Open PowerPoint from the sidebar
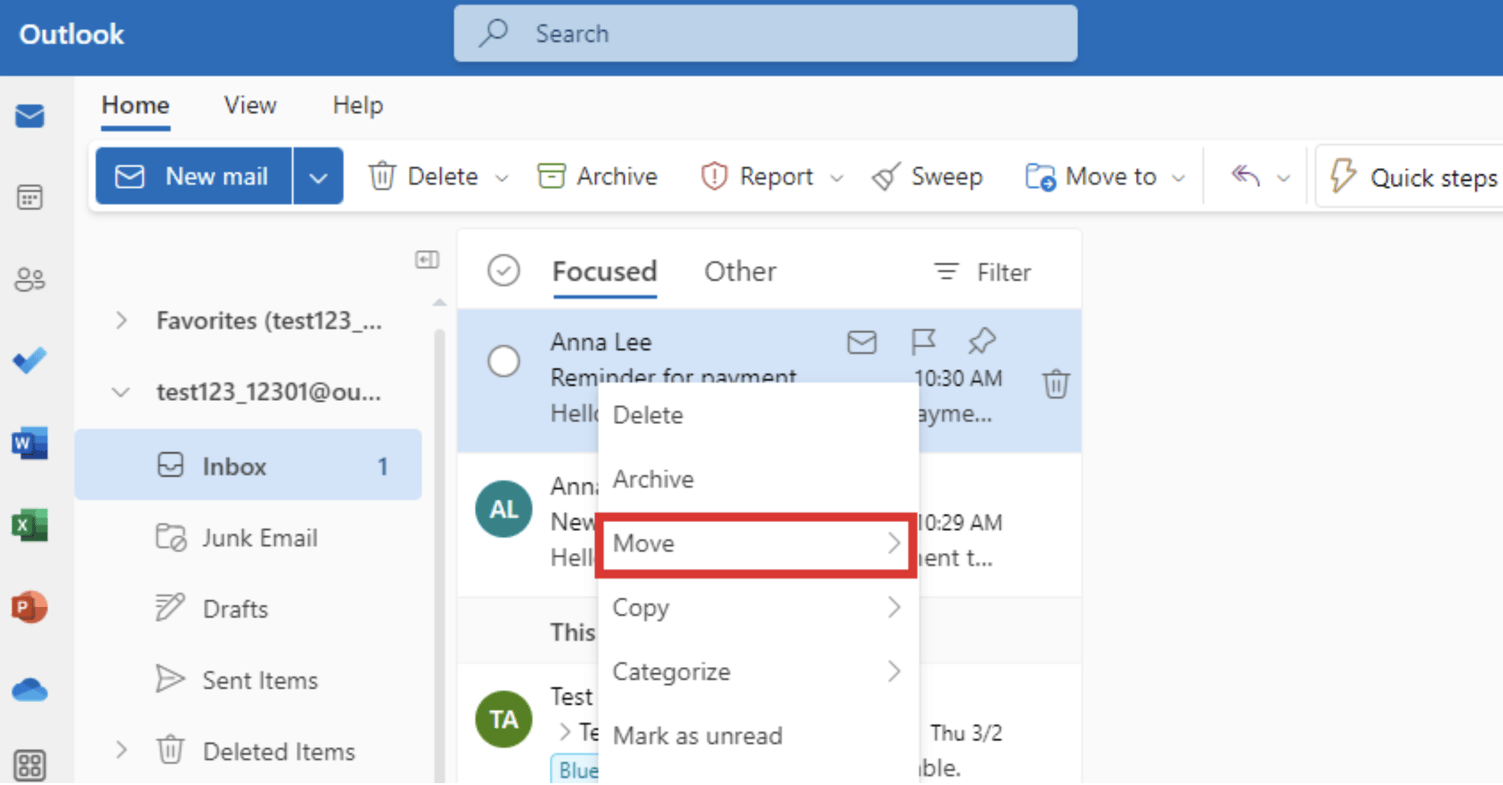The image size is (1503, 785). 30,607
